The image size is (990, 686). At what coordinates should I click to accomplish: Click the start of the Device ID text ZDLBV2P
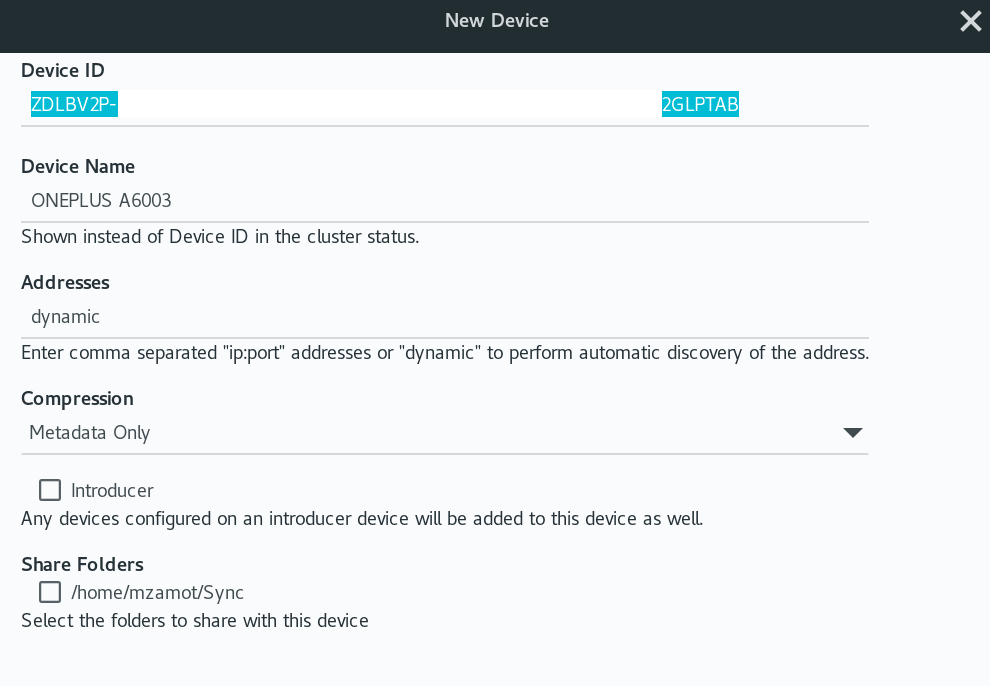(x=73, y=104)
